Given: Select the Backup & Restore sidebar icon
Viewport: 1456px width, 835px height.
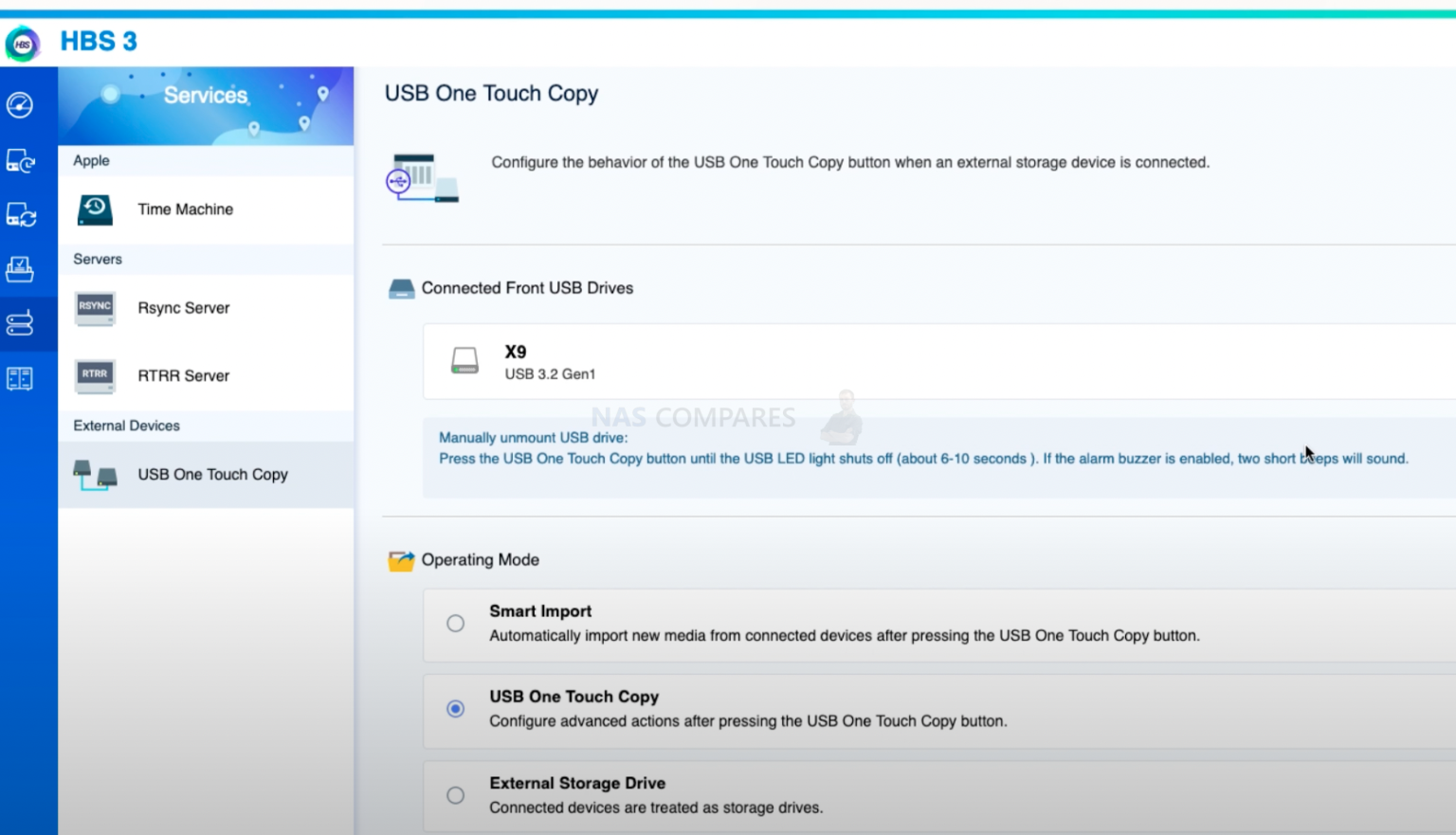Looking at the screenshot, I should point(21,159).
